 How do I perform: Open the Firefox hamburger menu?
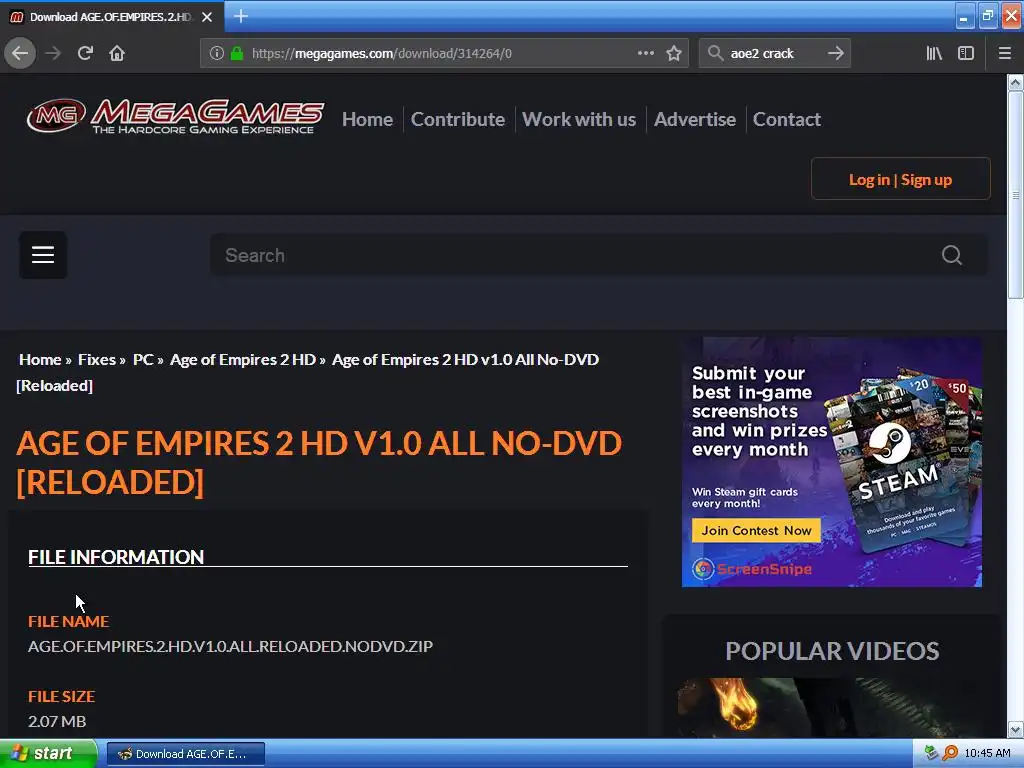click(x=1004, y=53)
